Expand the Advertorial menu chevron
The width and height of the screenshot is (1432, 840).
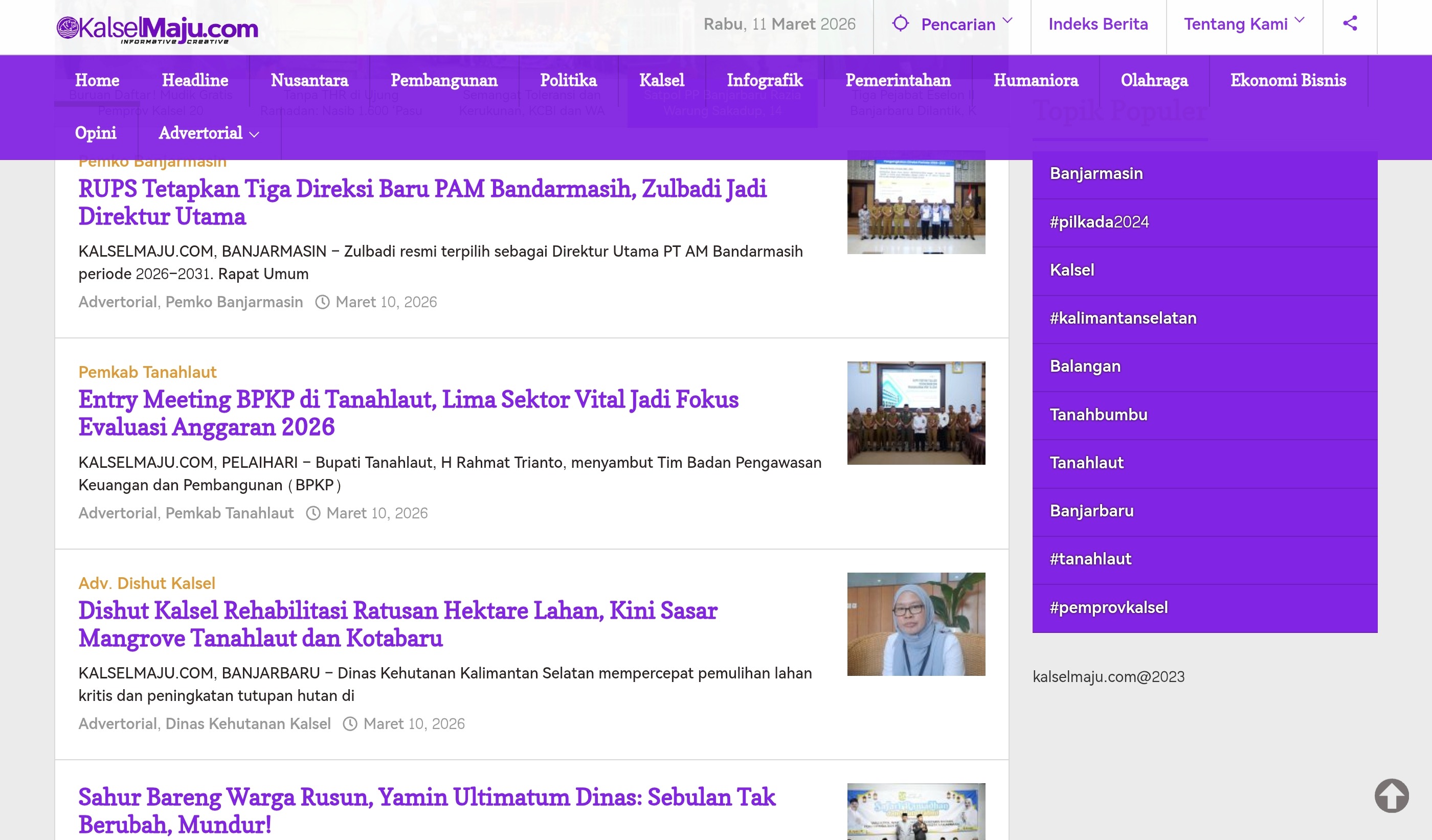tap(254, 134)
